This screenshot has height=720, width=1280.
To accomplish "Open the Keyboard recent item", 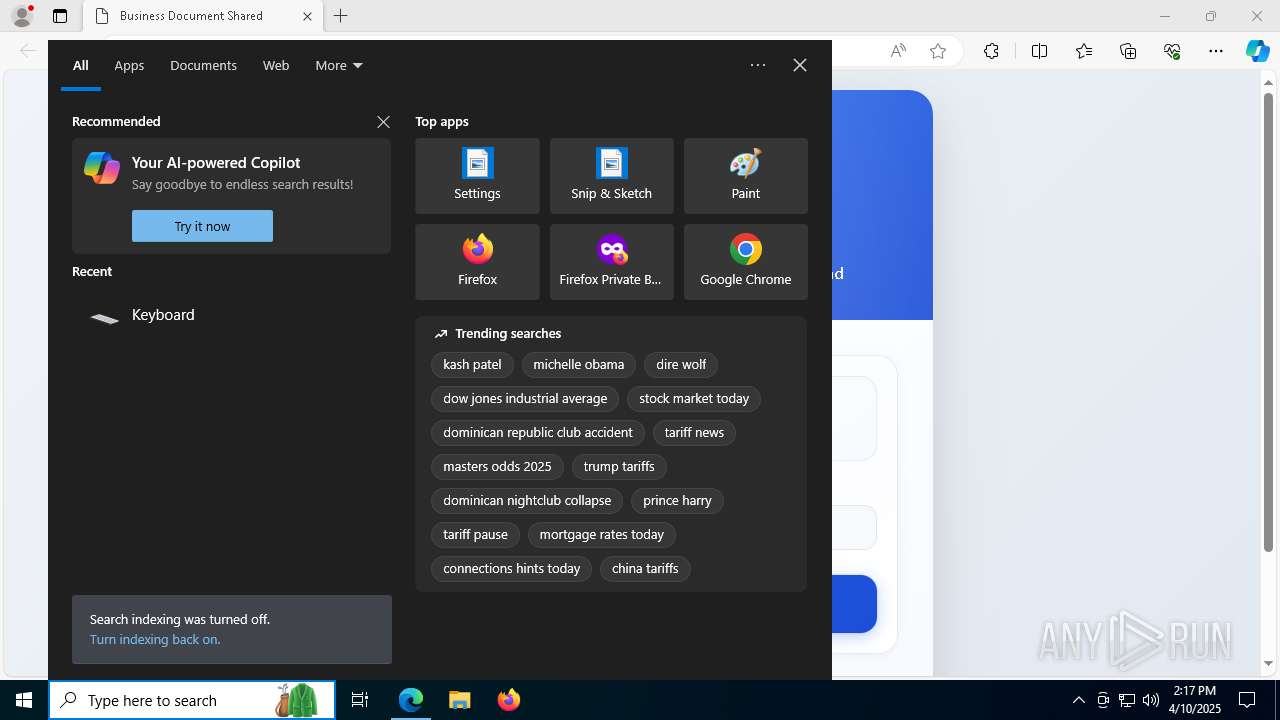I will [x=231, y=315].
